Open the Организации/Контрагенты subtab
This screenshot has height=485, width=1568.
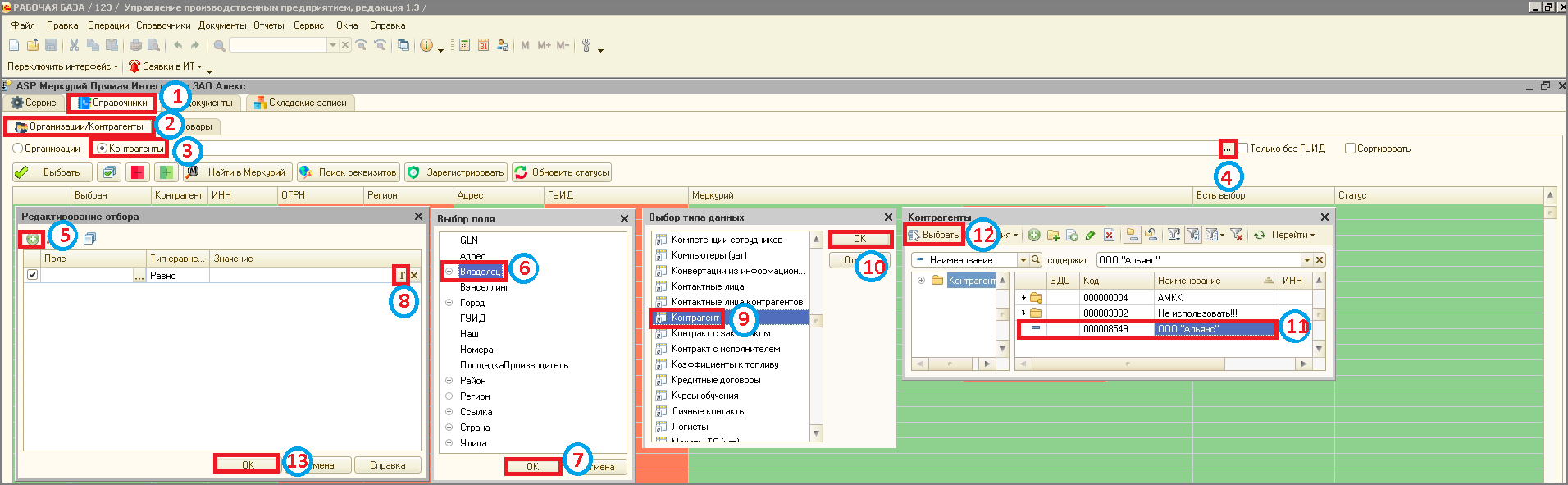click(79, 126)
